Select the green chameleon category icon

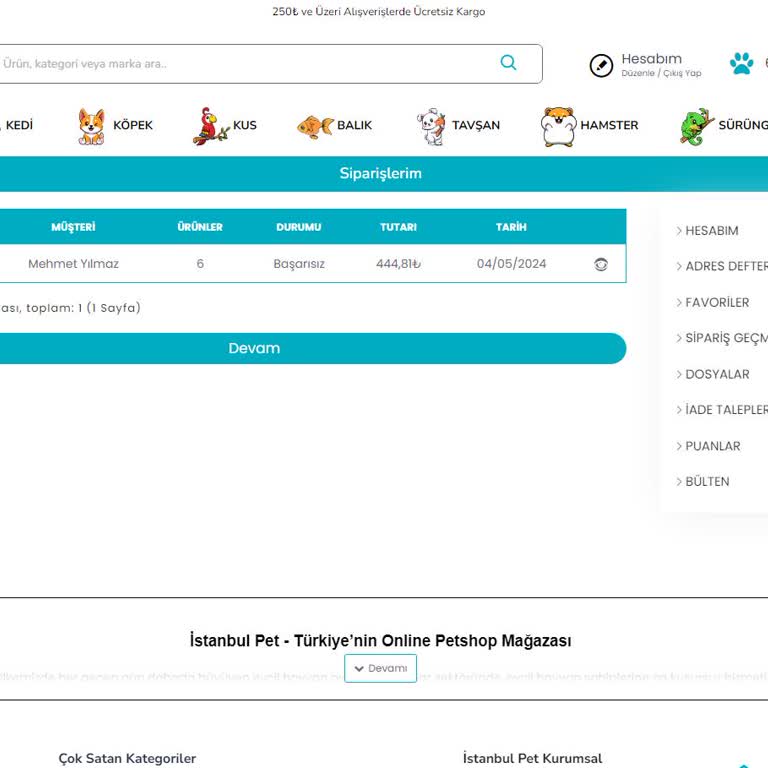point(696,126)
